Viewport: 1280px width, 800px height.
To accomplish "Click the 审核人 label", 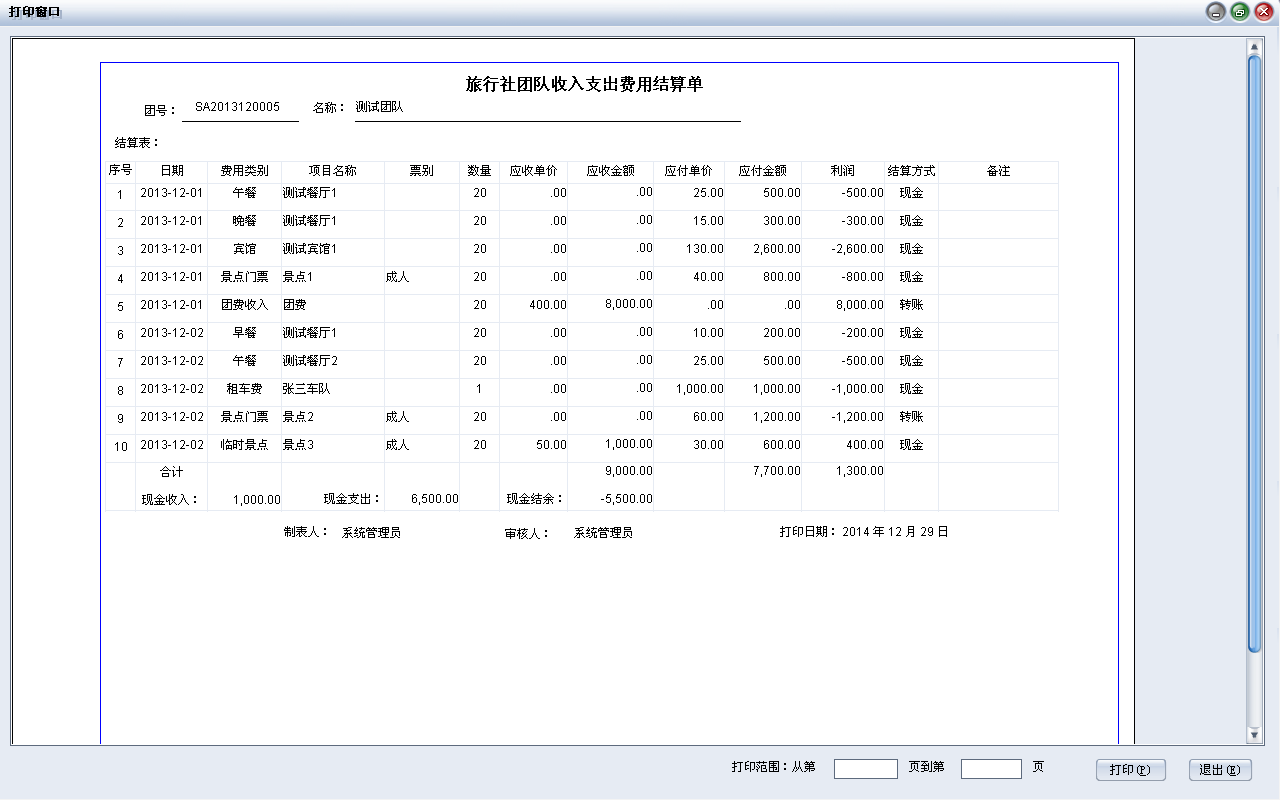I will [528, 534].
